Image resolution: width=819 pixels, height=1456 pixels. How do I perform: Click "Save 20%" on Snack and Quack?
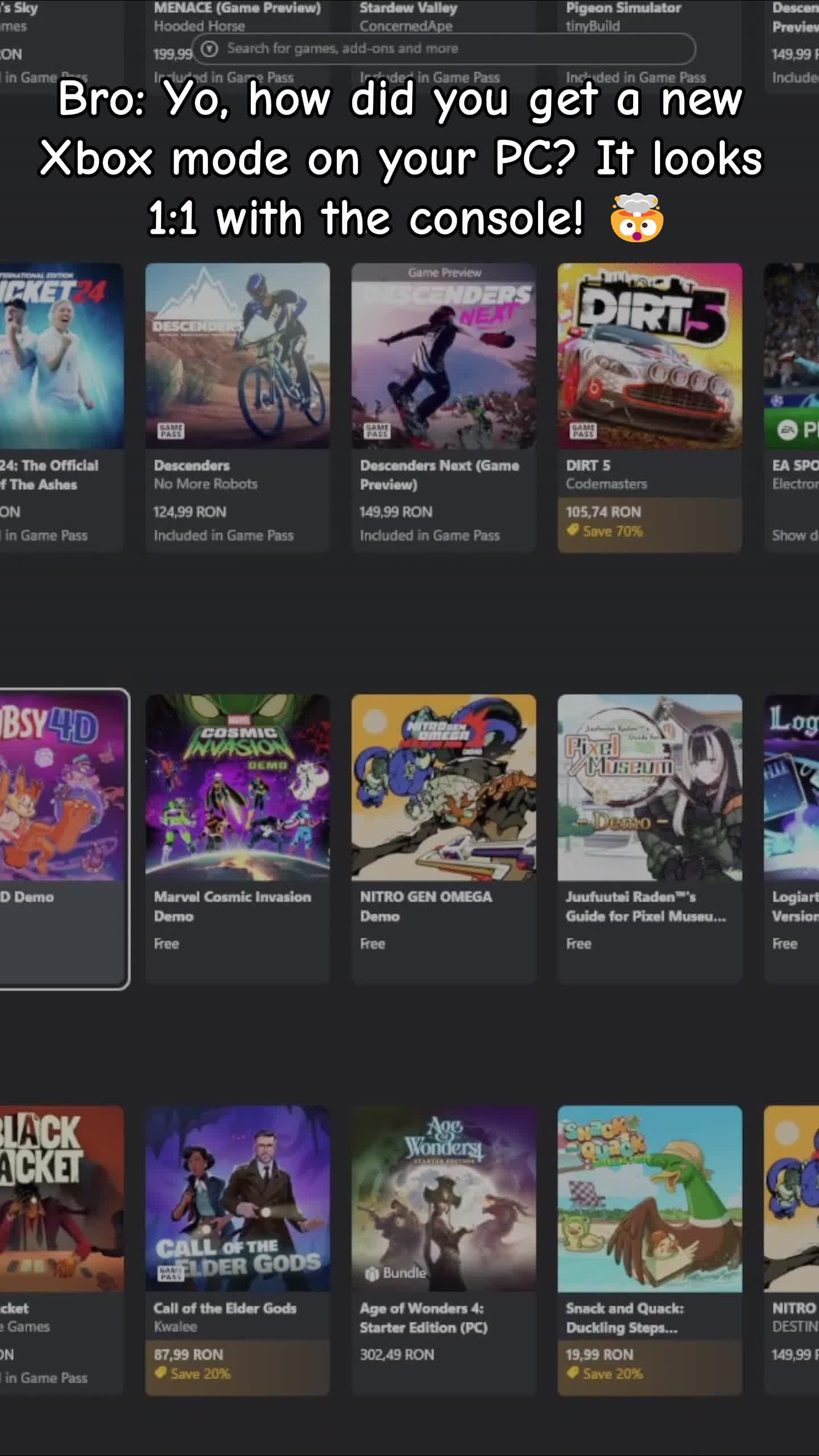tap(613, 1374)
